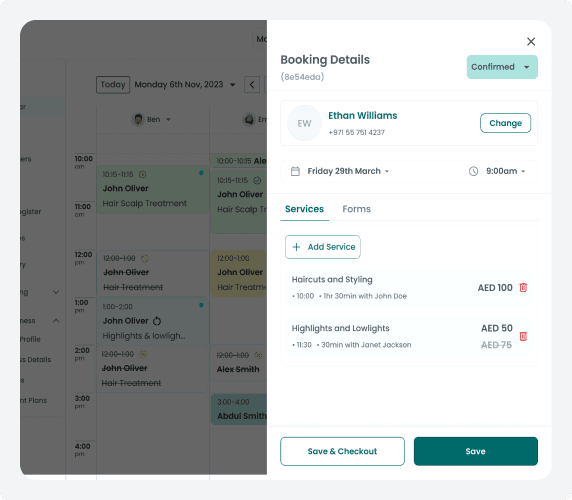This screenshot has height=500, width=572.
Task: Open the Details sidebar item
Action: 36,360
